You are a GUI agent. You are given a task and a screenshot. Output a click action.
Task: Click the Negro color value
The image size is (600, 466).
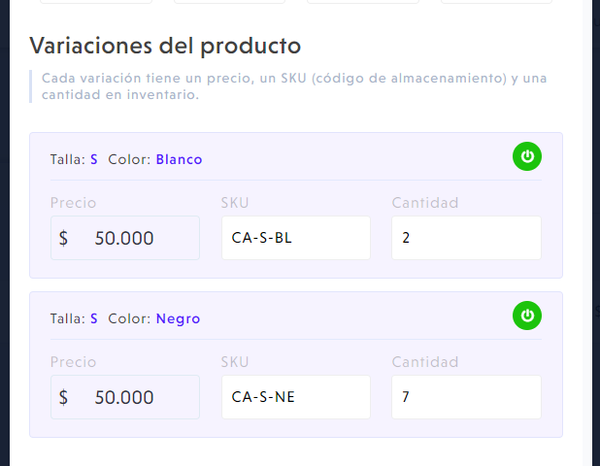(178, 318)
